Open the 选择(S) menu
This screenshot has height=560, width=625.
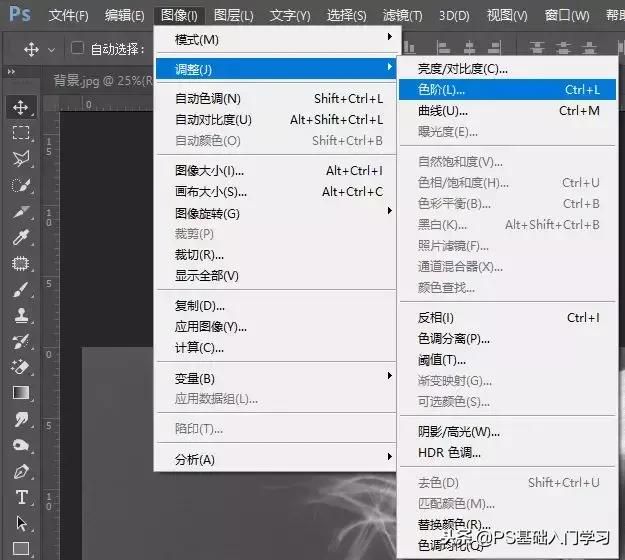(346, 16)
